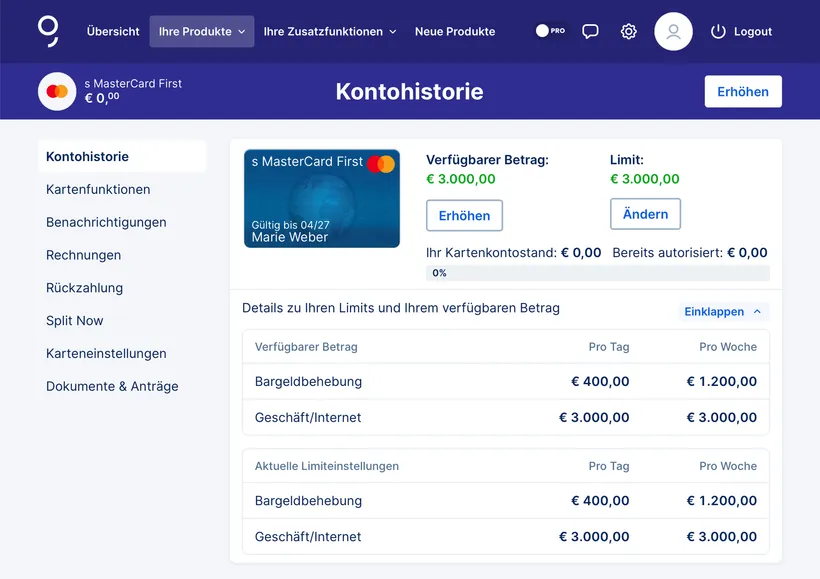Click the 0% card usage progress bar

pos(598,273)
